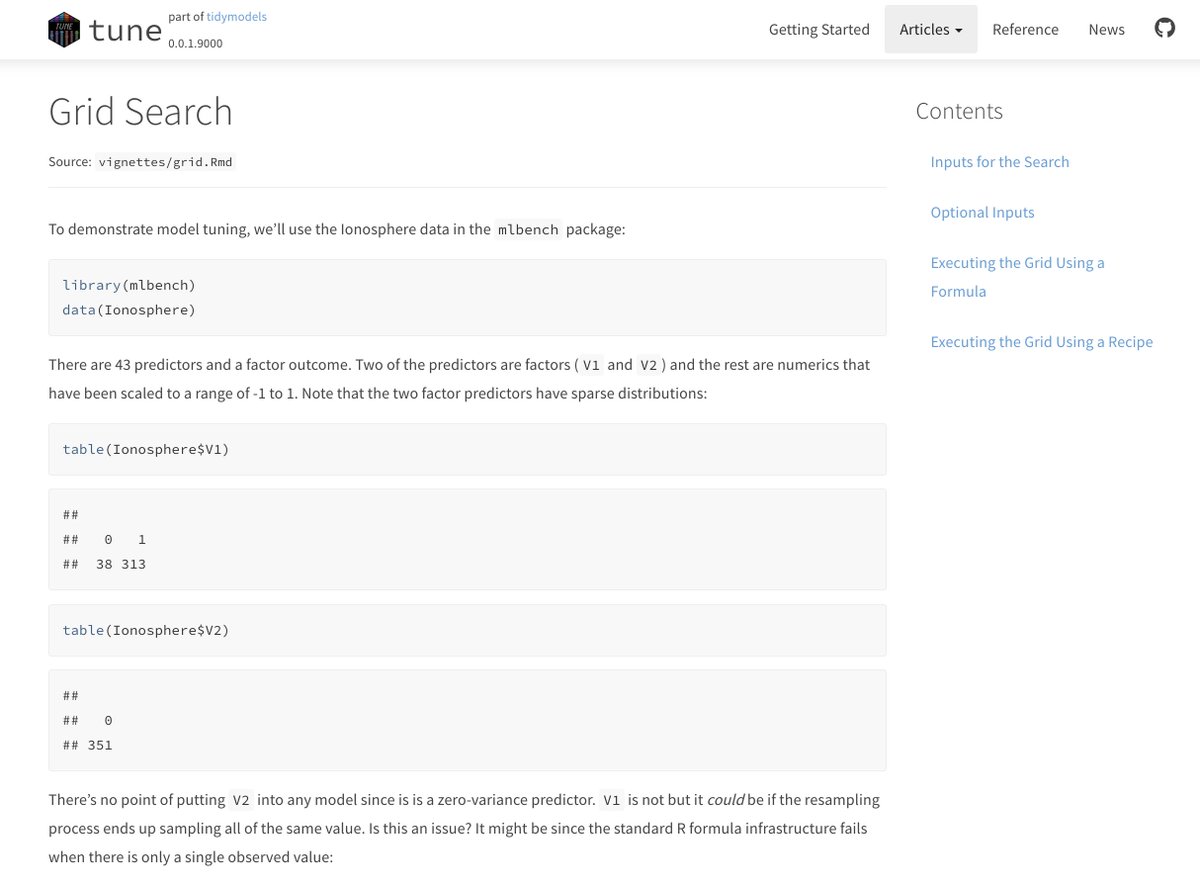Select Executing the Grid Using a Recipe
The height and width of the screenshot is (885, 1200).
point(1041,341)
